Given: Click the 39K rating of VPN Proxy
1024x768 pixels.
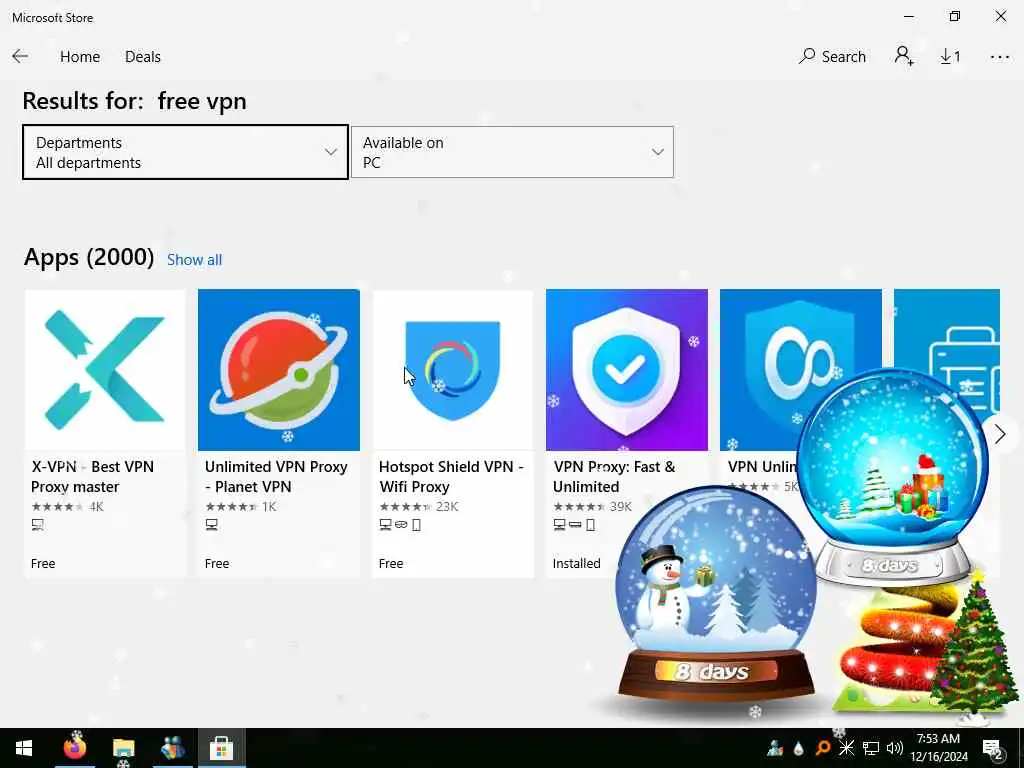Looking at the screenshot, I should click(x=592, y=507).
